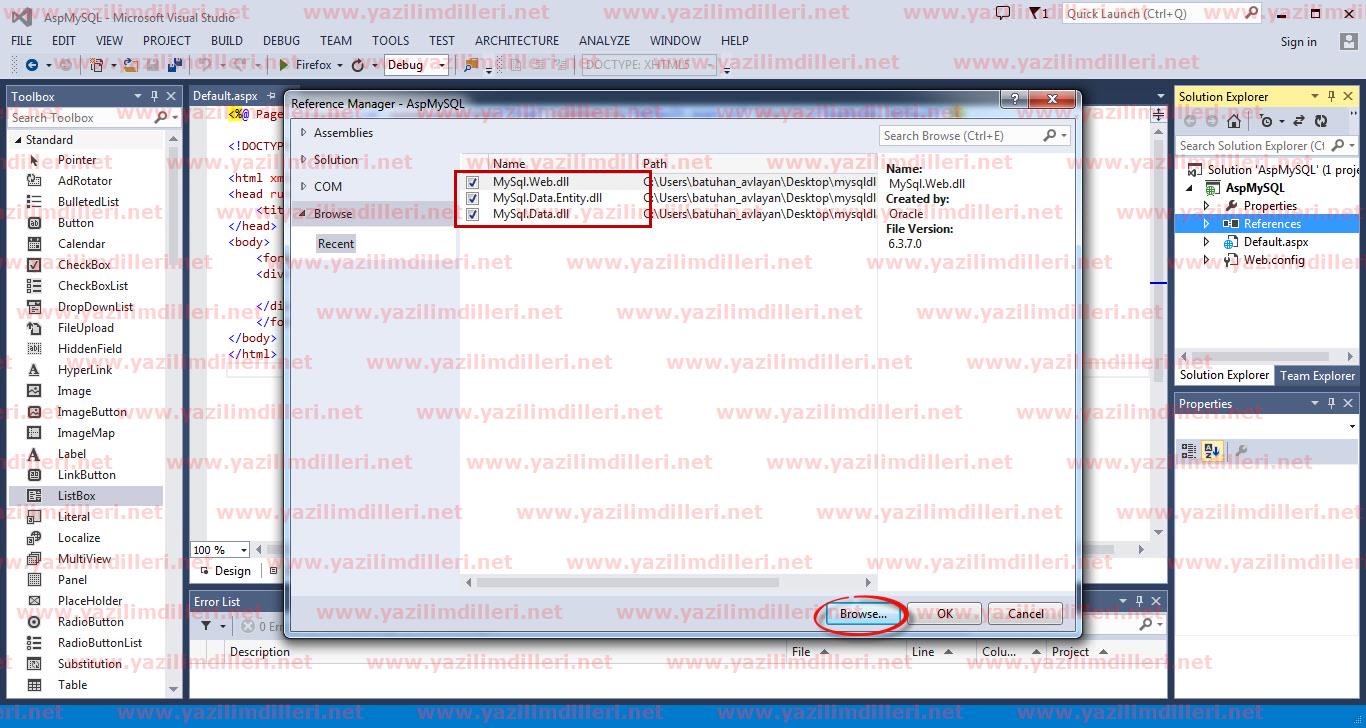Expand the Solution category in Reference Manager
The height and width of the screenshot is (728, 1366).
[304, 160]
